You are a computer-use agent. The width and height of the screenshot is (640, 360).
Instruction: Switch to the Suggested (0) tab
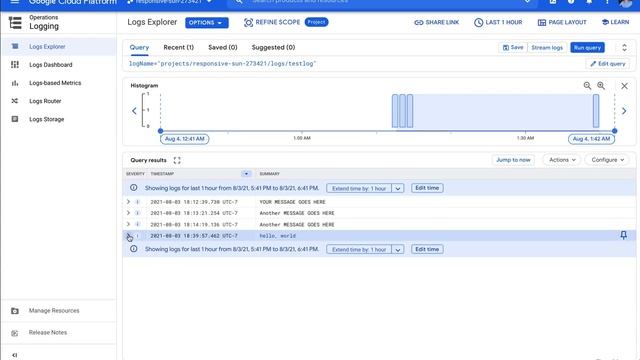click(x=273, y=47)
